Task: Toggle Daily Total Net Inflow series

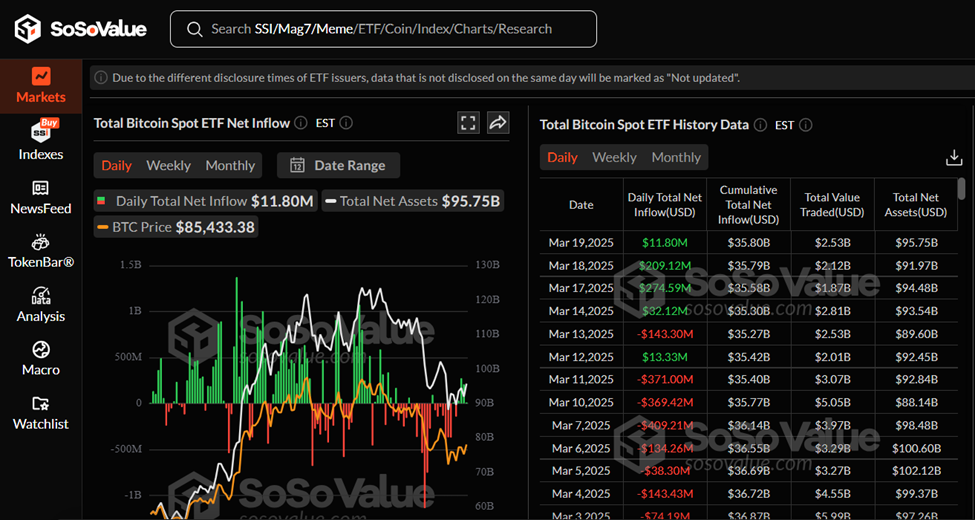Action: [206, 201]
